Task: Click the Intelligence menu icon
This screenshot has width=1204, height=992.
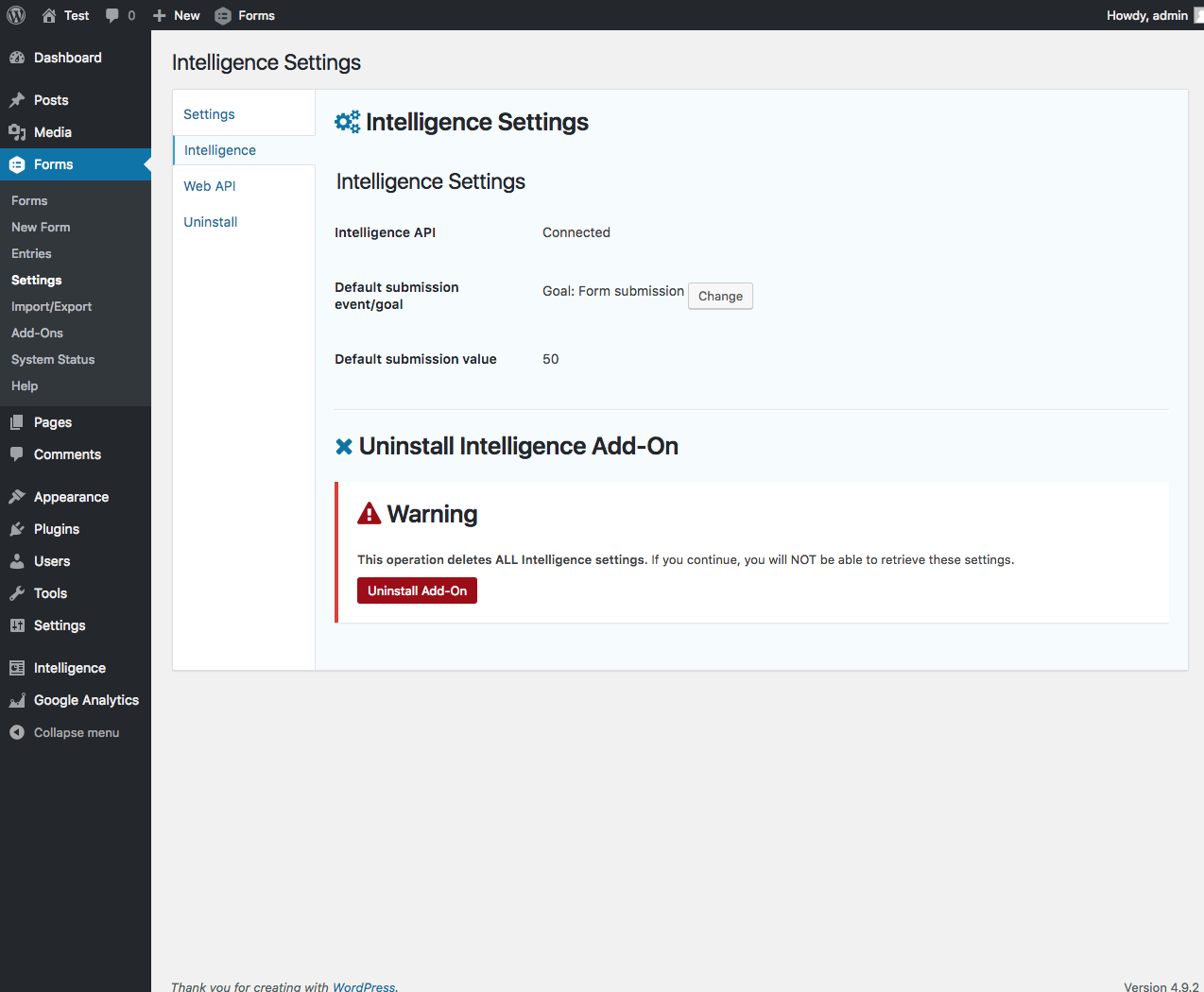Action: click(17, 668)
